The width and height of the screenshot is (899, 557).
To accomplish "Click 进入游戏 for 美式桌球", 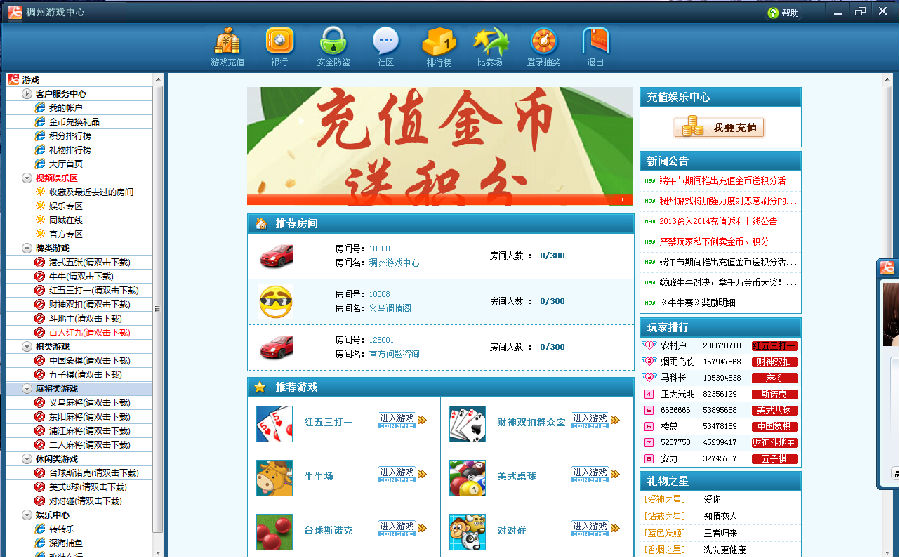I will pyautogui.click(x=596, y=474).
